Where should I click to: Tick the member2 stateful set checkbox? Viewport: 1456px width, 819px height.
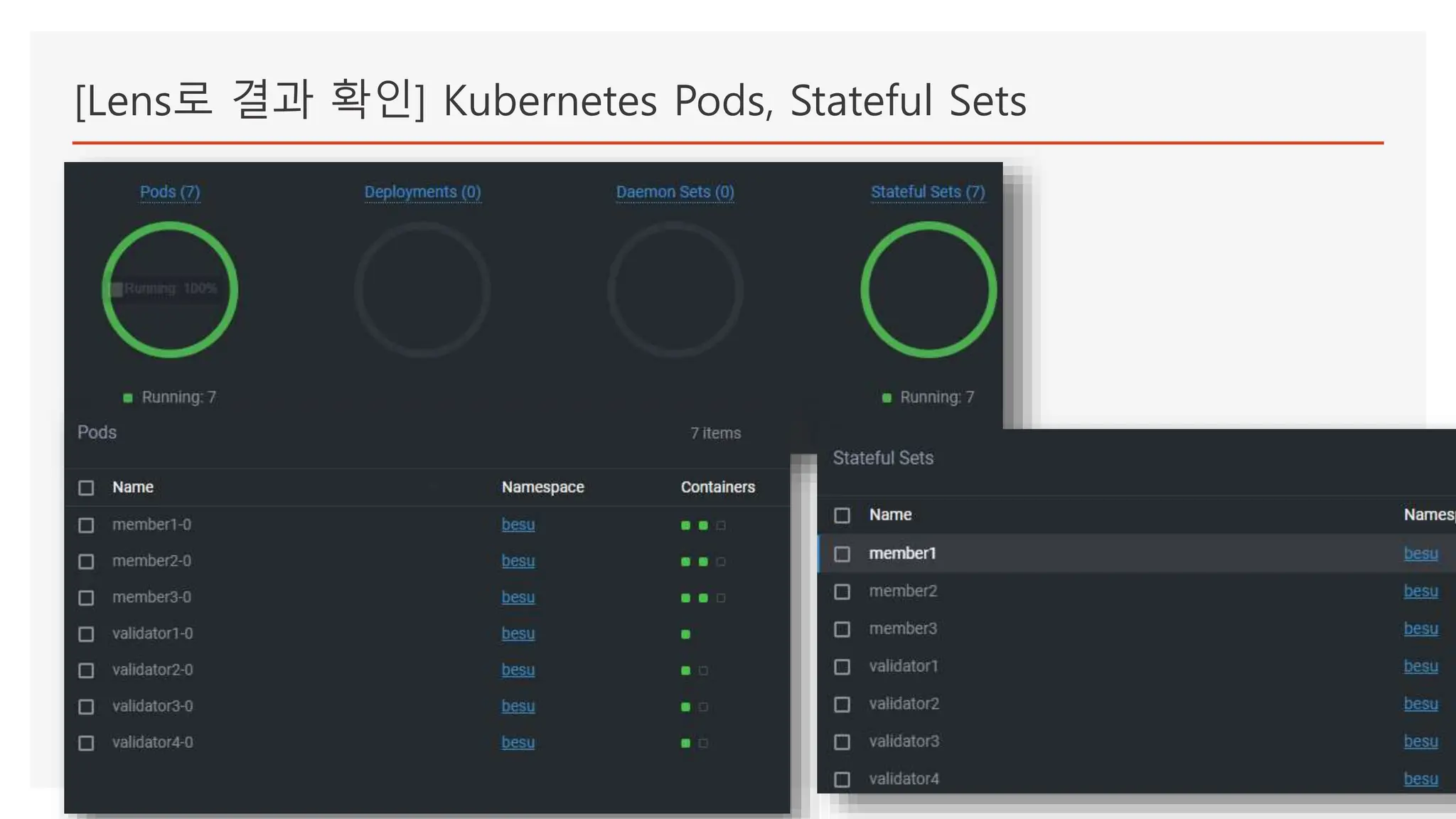[842, 591]
